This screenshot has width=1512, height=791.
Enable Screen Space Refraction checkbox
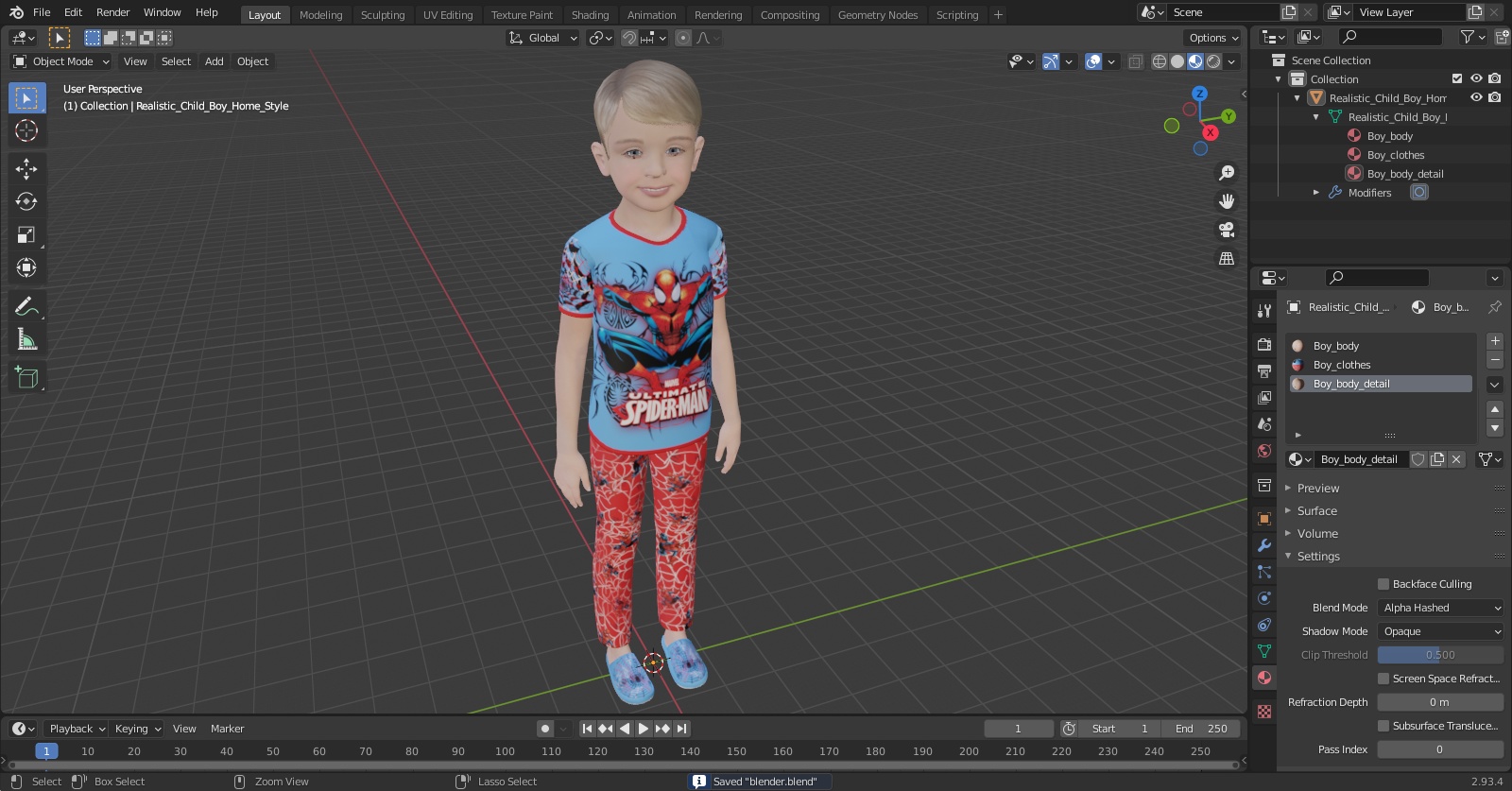pyautogui.click(x=1383, y=679)
